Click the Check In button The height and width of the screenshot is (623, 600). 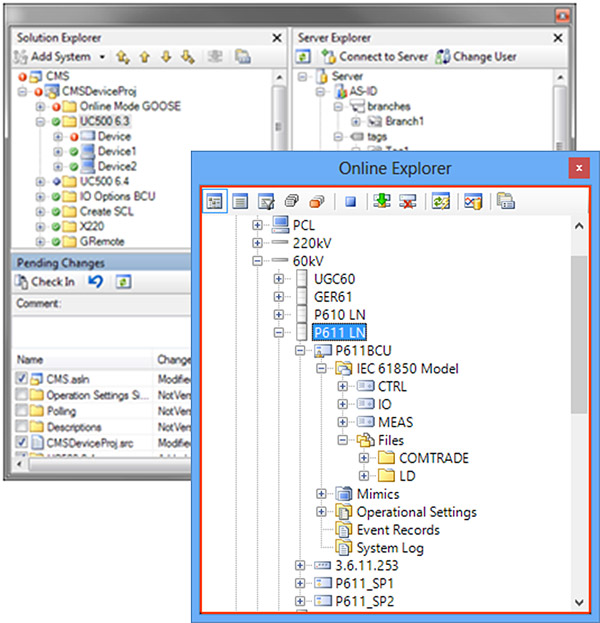coord(45,282)
